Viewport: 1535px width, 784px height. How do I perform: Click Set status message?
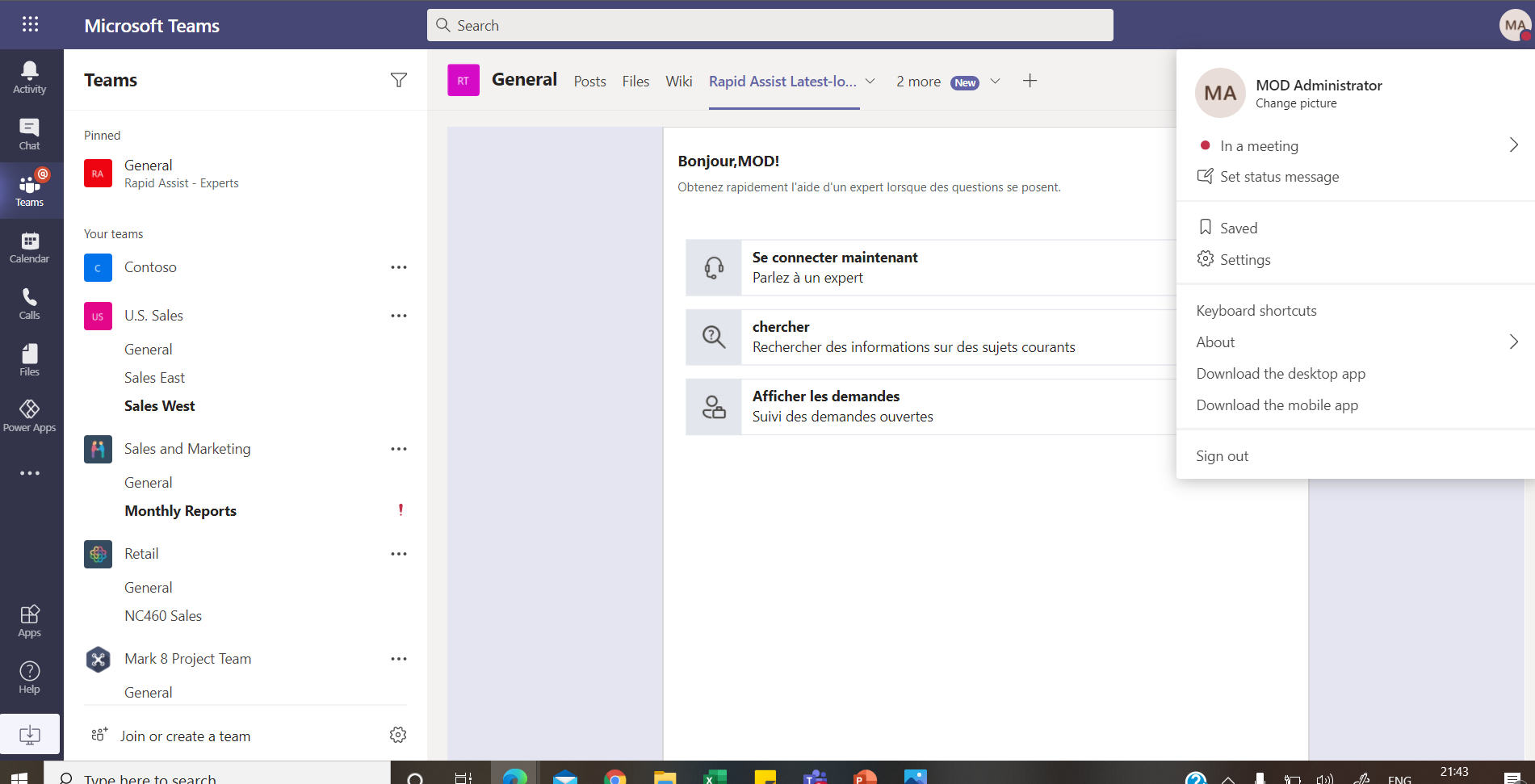[1268, 177]
